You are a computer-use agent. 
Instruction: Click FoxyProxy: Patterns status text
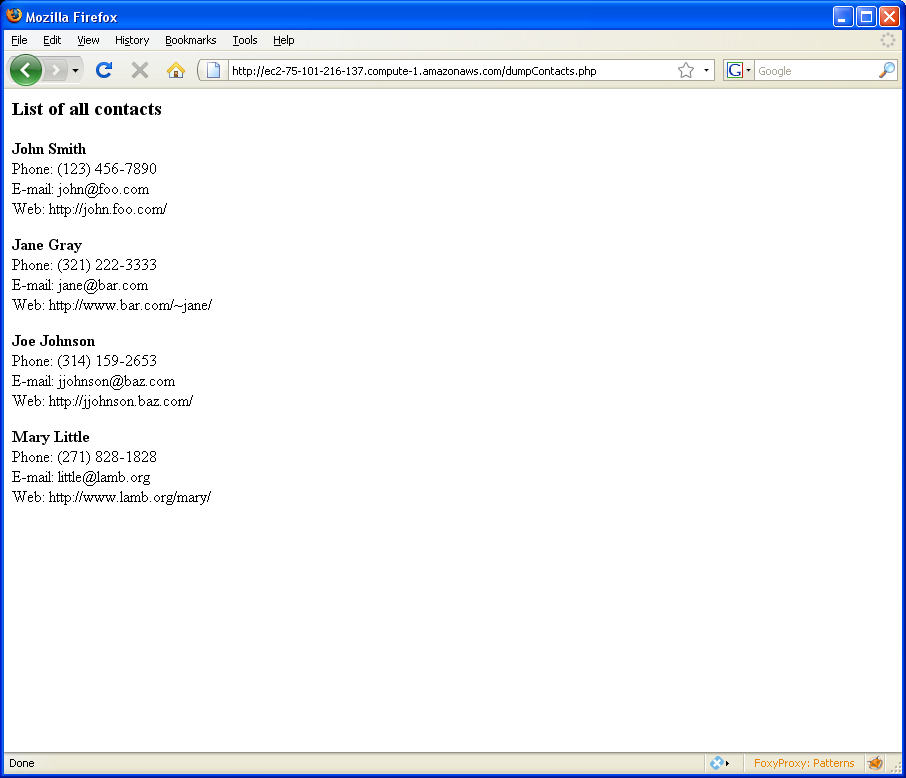(x=804, y=763)
